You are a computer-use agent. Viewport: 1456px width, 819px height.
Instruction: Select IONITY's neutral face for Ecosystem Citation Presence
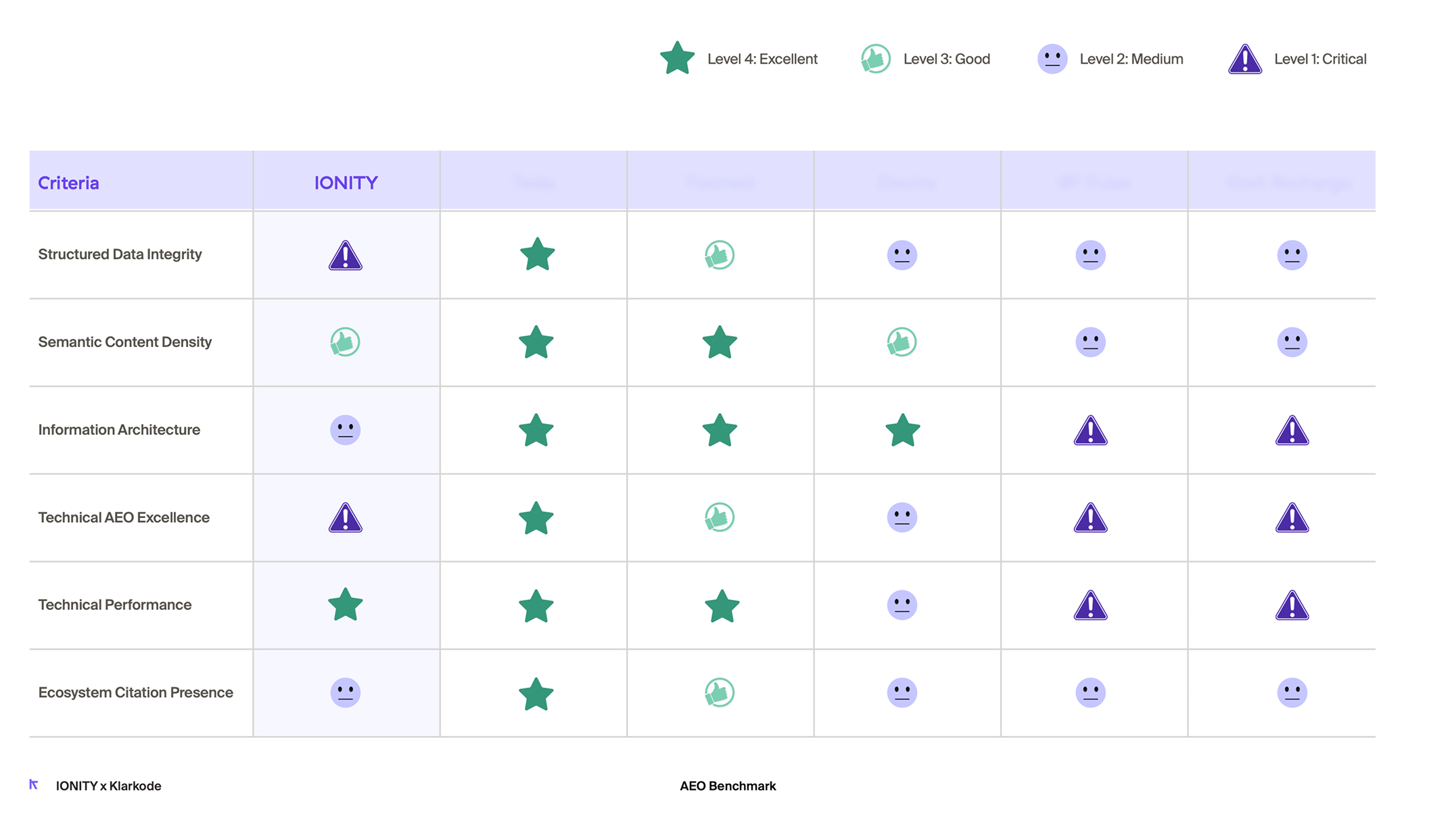pyautogui.click(x=345, y=693)
